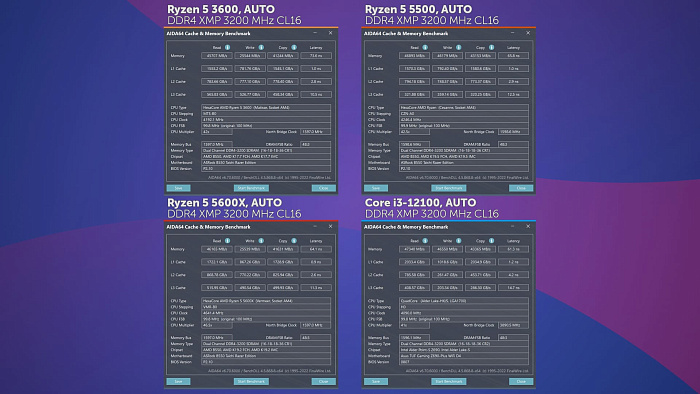Open the Read info icon in Ryzen 5 5500 window
The width and height of the screenshot is (700, 394).
click(425, 47)
